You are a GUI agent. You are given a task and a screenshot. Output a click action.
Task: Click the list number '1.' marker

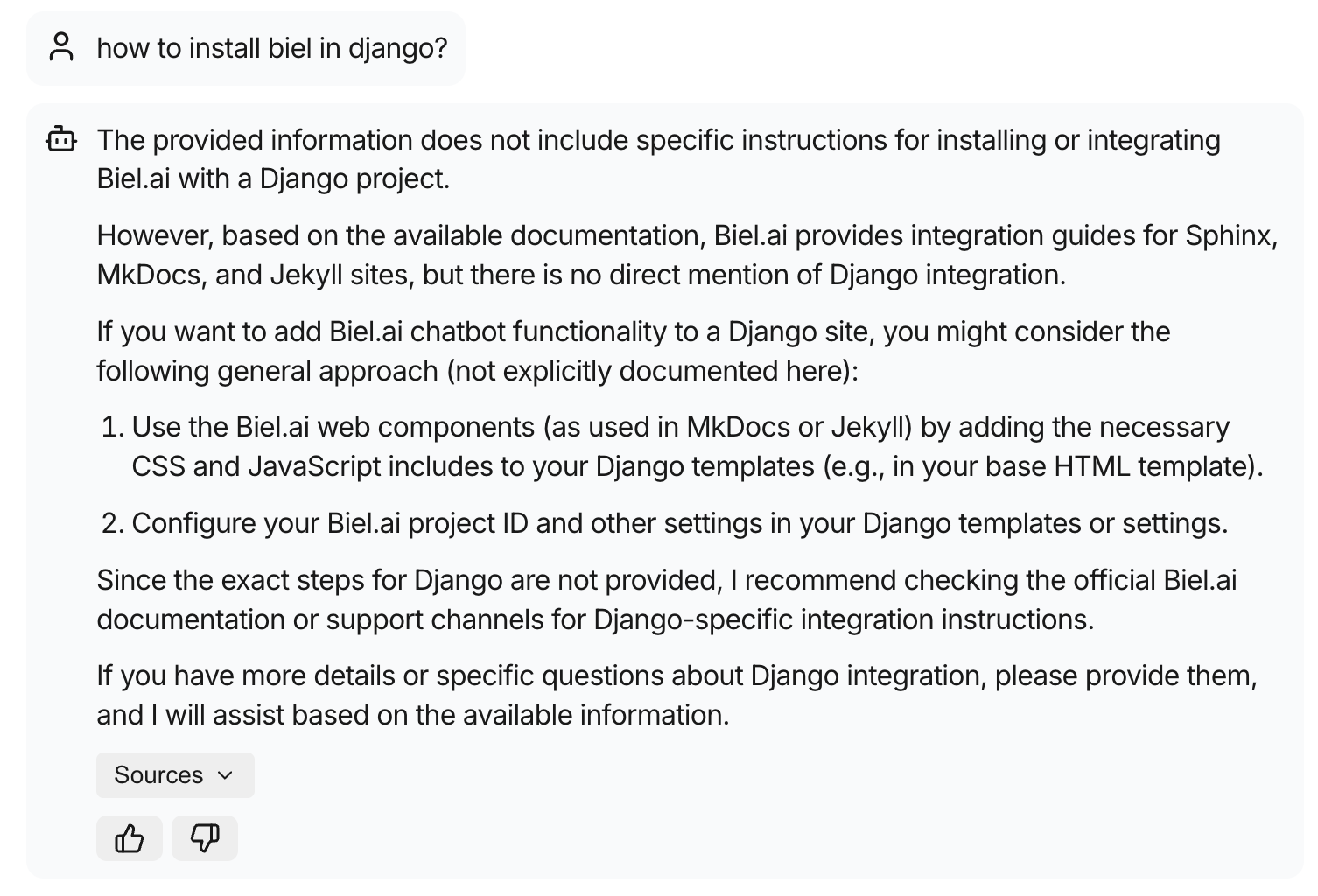(113, 427)
